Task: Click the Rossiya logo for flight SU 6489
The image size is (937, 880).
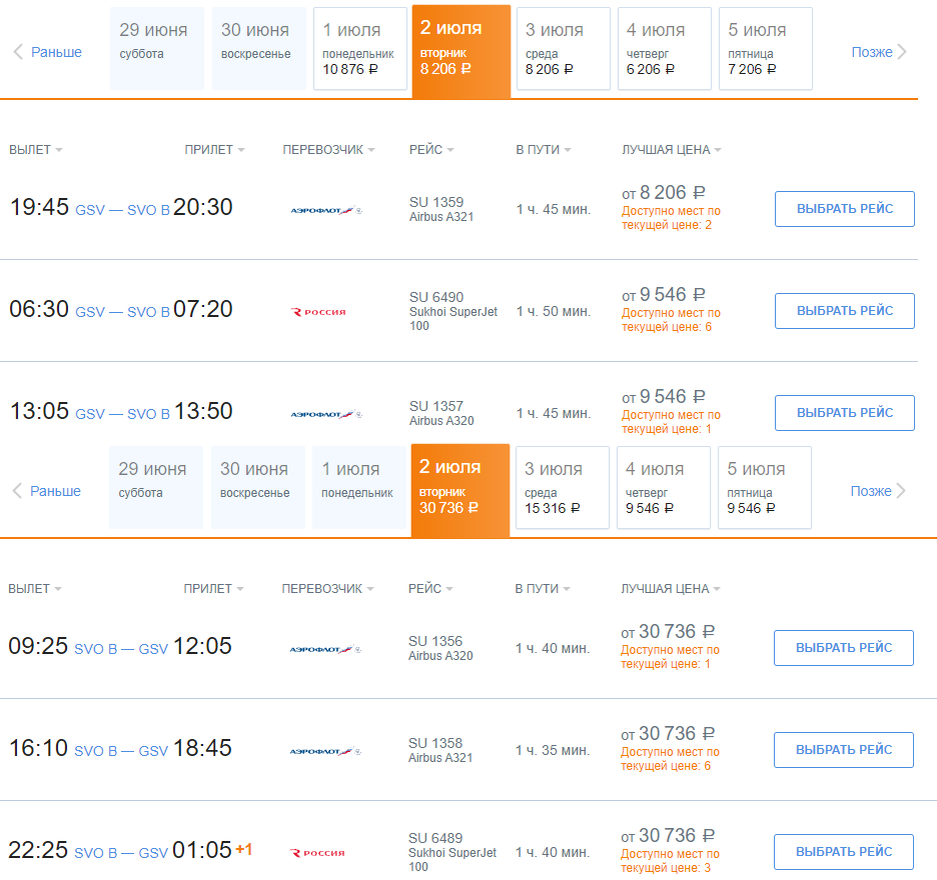Action: (317, 853)
